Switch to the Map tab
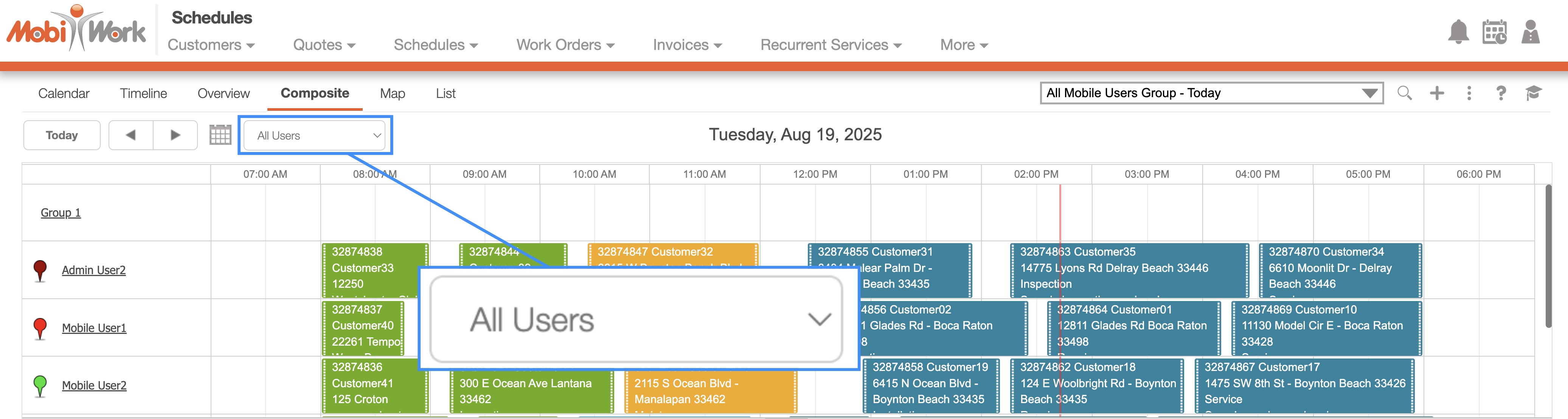 click(392, 94)
